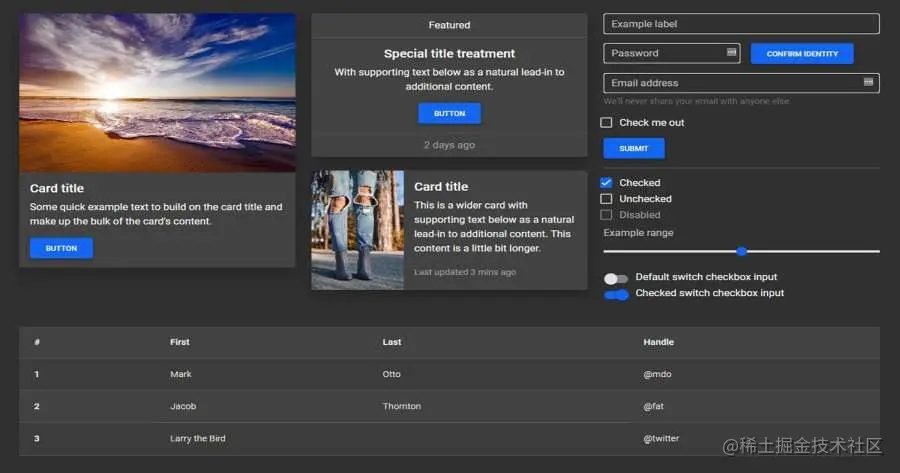The width and height of the screenshot is (900, 473).
Task: Enable the 'Unchecked' checkbox
Action: tap(606, 199)
